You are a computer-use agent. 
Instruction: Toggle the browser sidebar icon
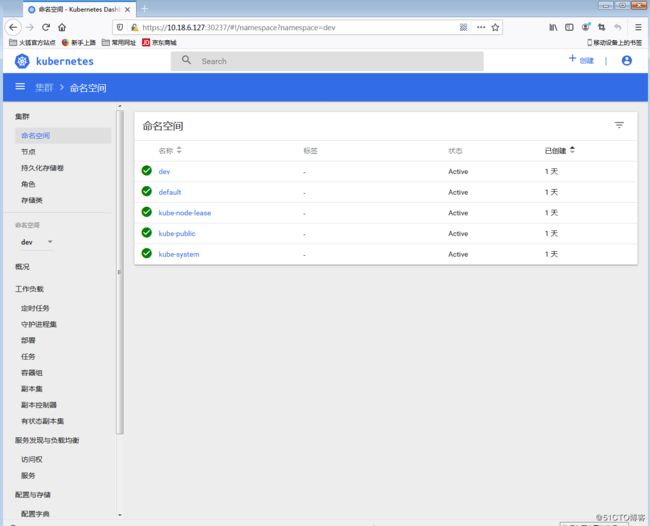569,27
